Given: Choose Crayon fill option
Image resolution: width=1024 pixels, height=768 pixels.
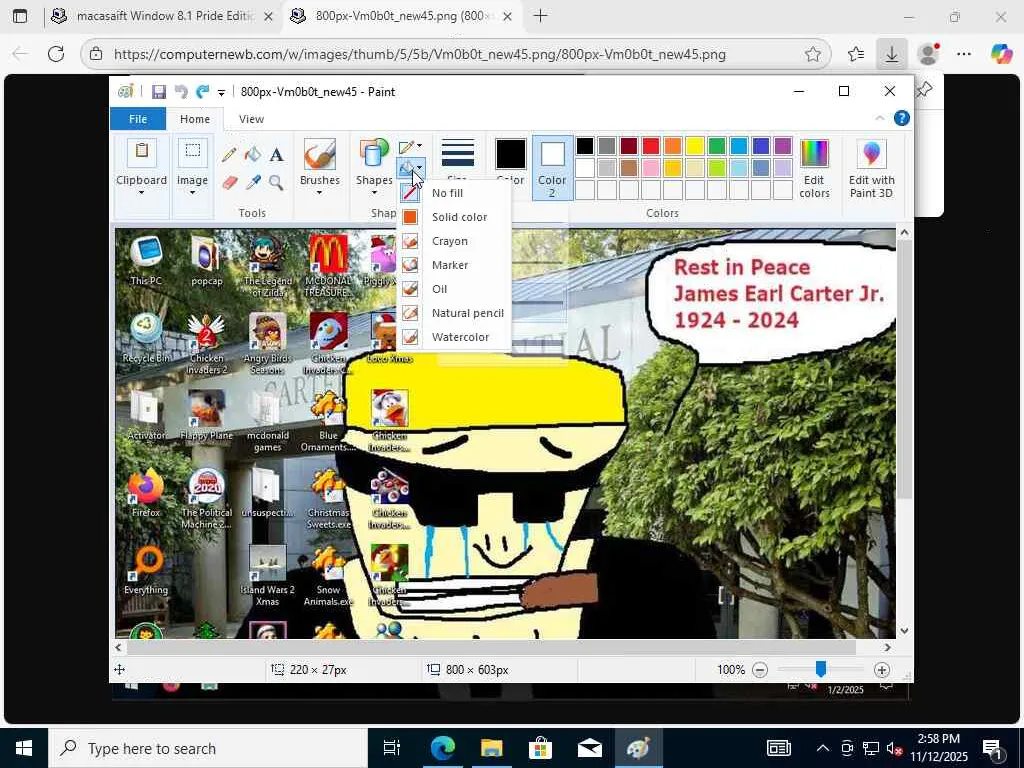Looking at the screenshot, I should (454, 242).
